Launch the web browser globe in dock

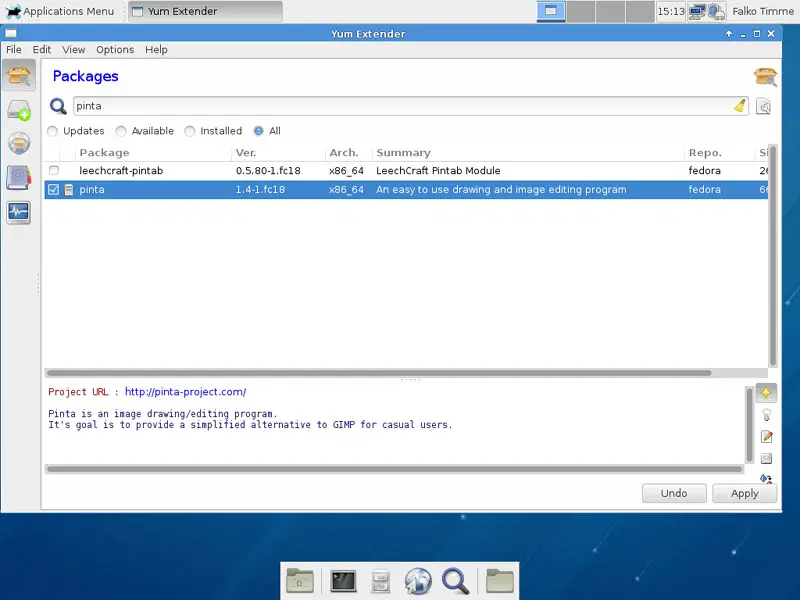point(418,581)
